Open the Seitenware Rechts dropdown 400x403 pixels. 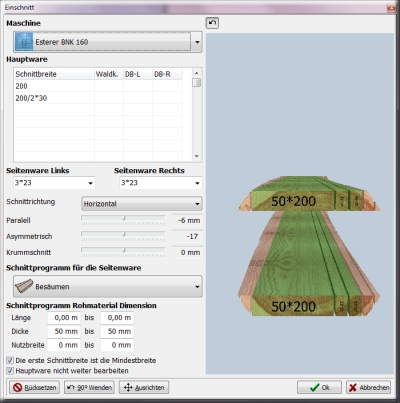[x=197, y=183]
